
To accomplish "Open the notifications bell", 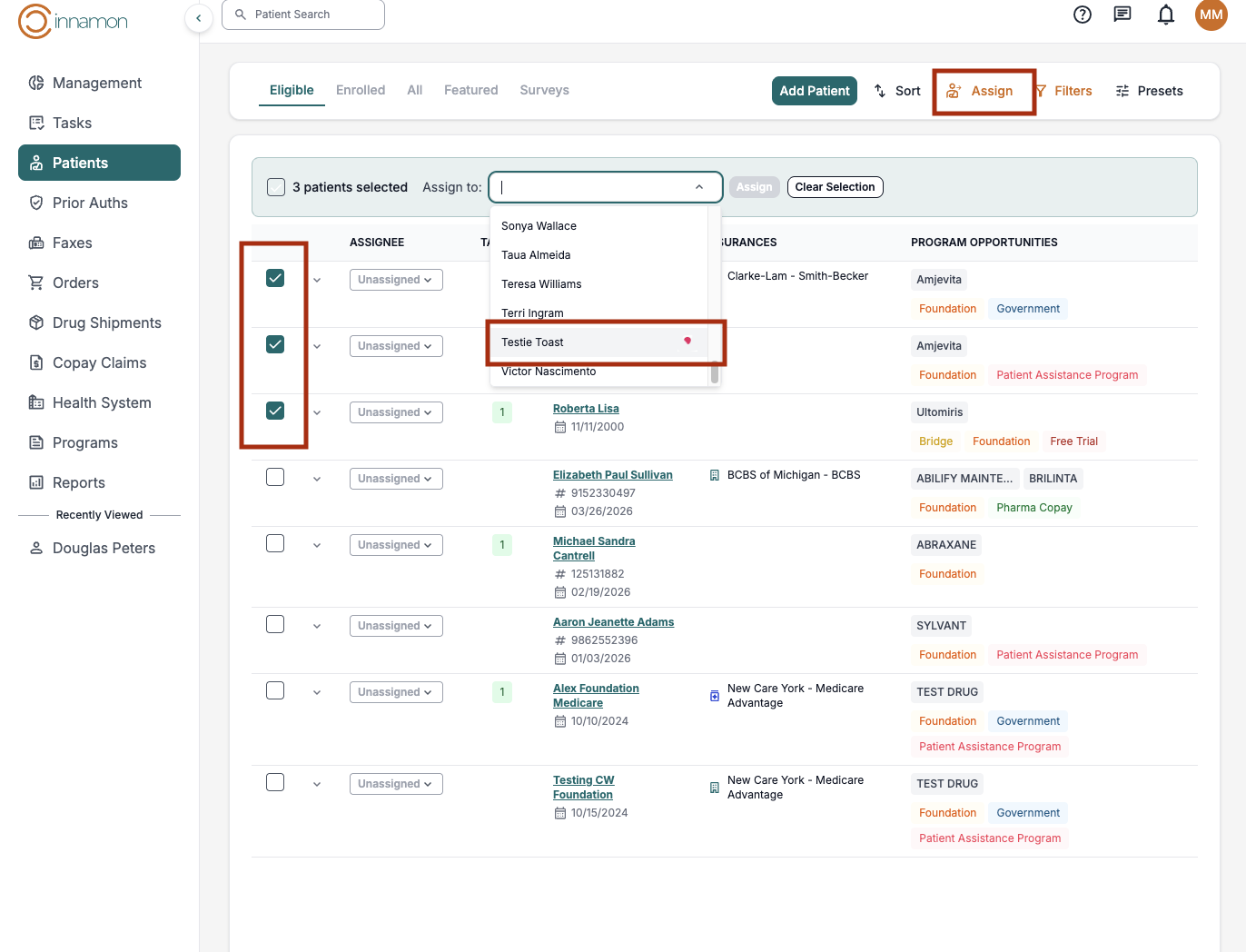I will (x=1166, y=15).
